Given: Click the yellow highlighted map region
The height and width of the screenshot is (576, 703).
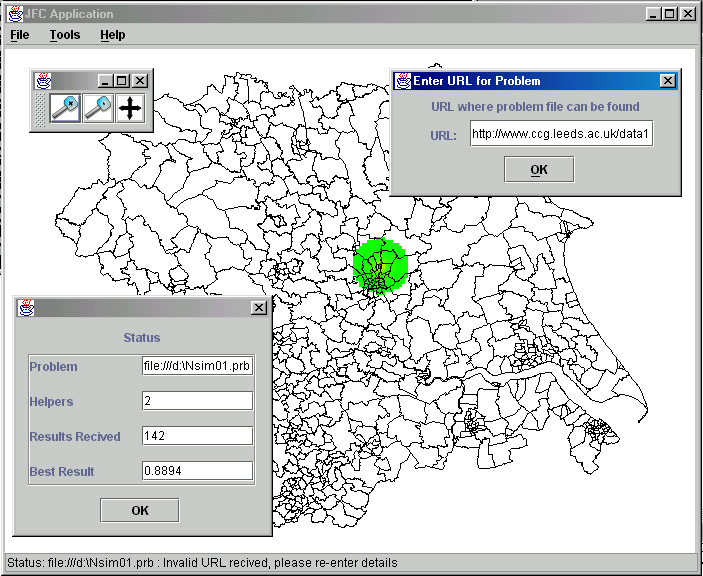Looking at the screenshot, I should pos(383,268).
